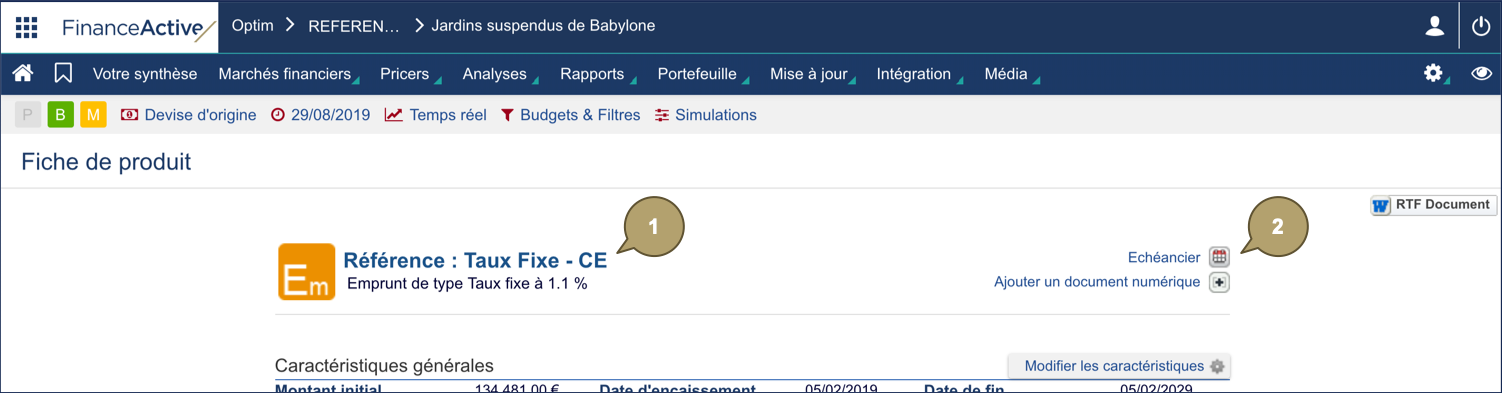Screen dimensions: 1502x393
Task: Click the Optim breadcrumb
Action: (252, 26)
